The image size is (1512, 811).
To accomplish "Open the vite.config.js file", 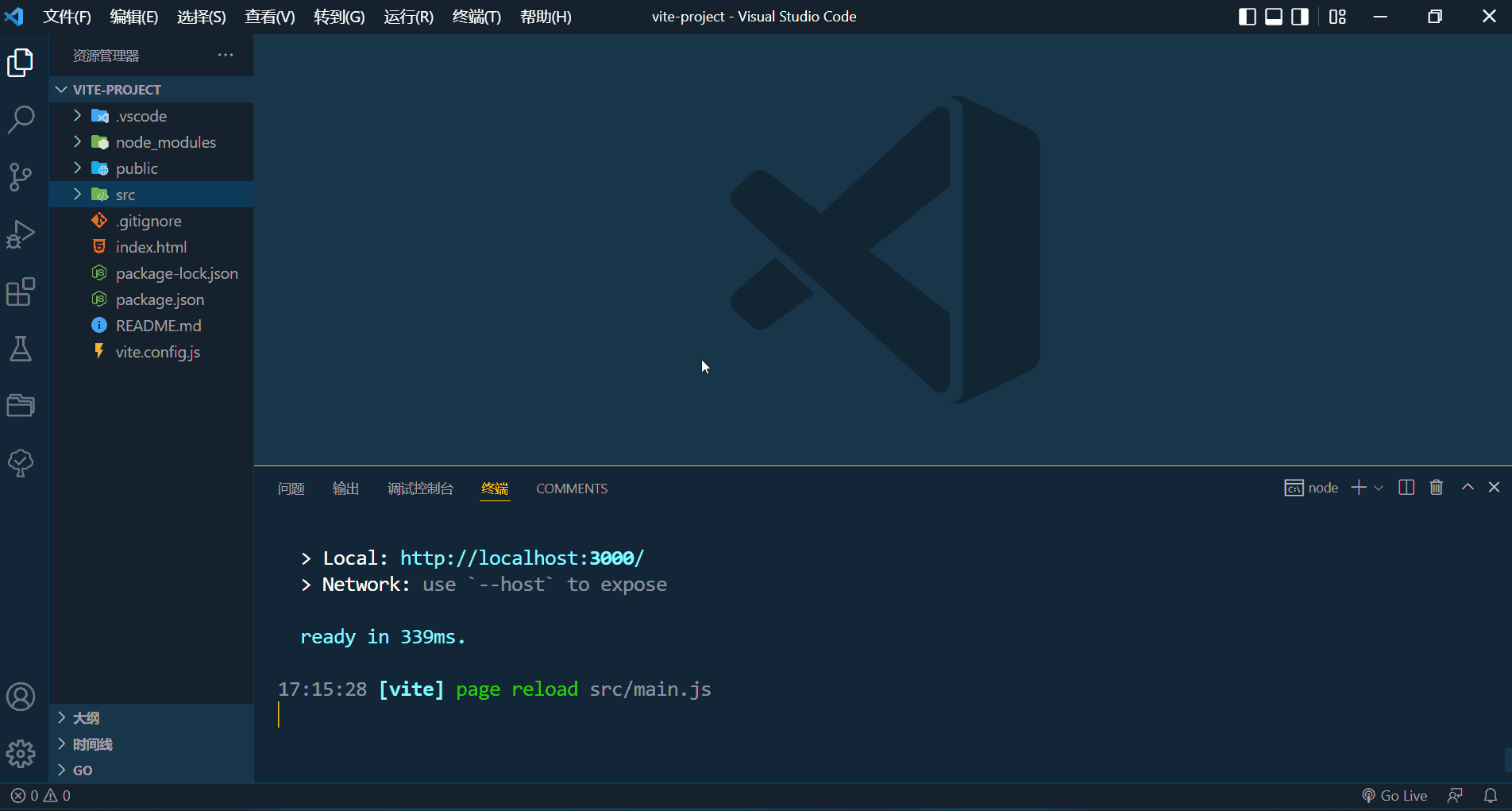I will click(151, 352).
